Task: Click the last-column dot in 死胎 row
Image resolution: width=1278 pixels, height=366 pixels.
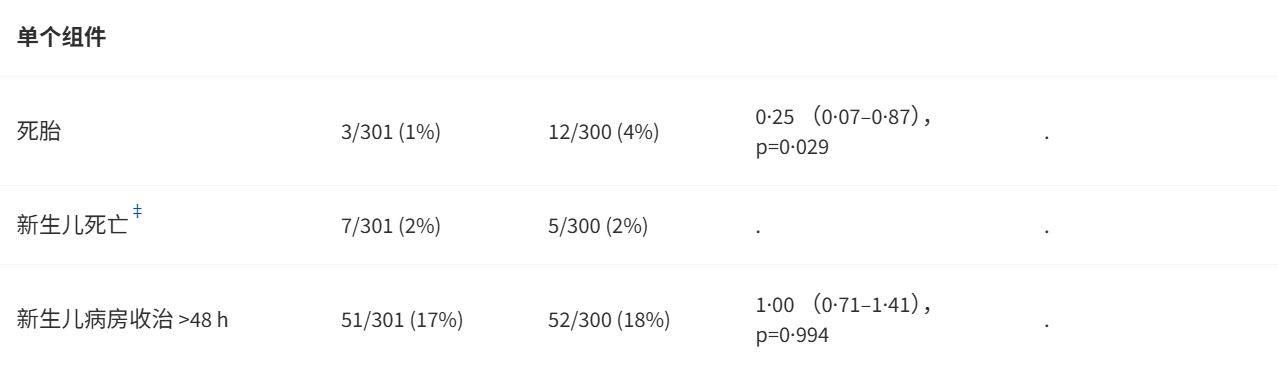Action: tap(1045, 136)
